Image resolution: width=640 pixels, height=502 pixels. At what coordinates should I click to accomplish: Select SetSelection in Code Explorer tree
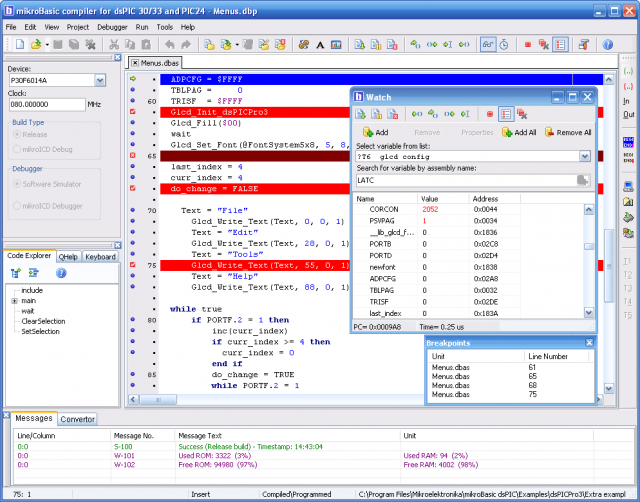click(x=40, y=331)
